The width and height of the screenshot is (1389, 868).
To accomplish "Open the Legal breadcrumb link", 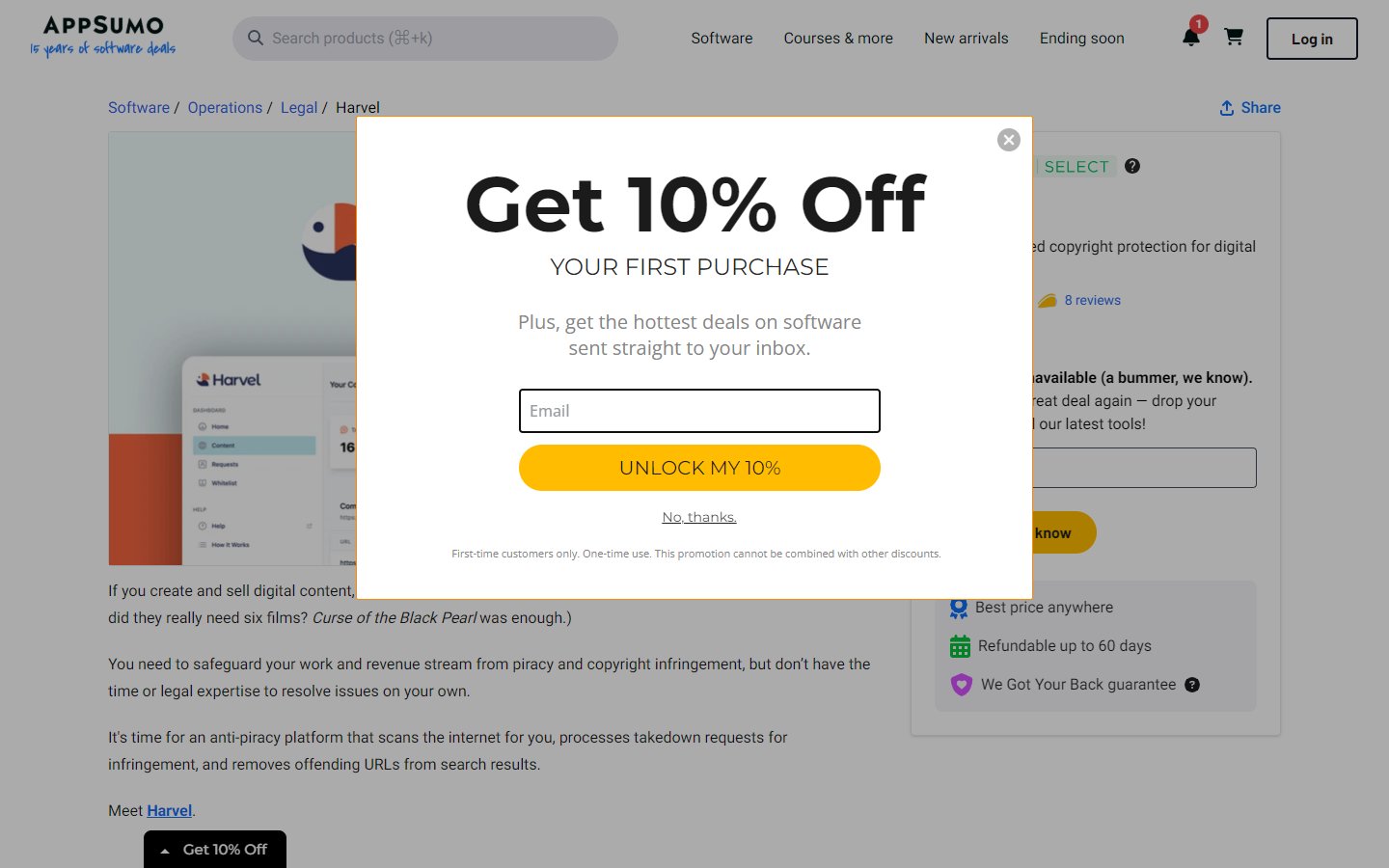I will pos(299,107).
